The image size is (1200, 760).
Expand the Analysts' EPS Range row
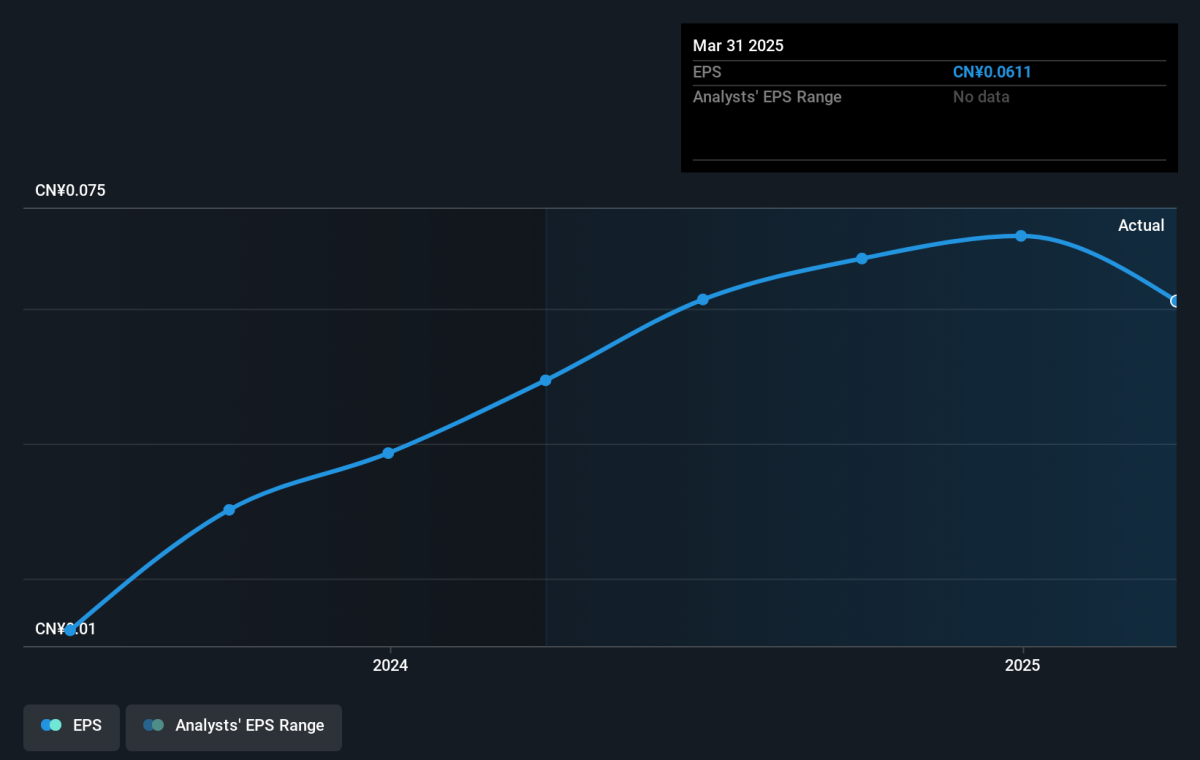tap(768, 97)
